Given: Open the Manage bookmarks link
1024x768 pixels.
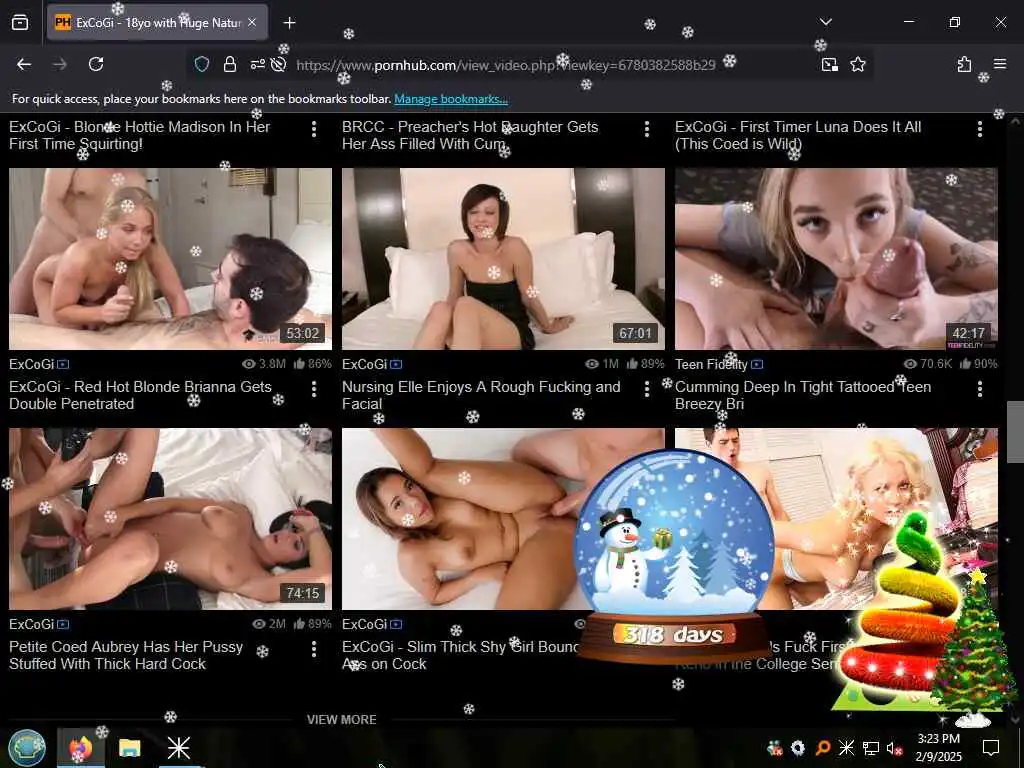Looking at the screenshot, I should click(x=451, y=99).
